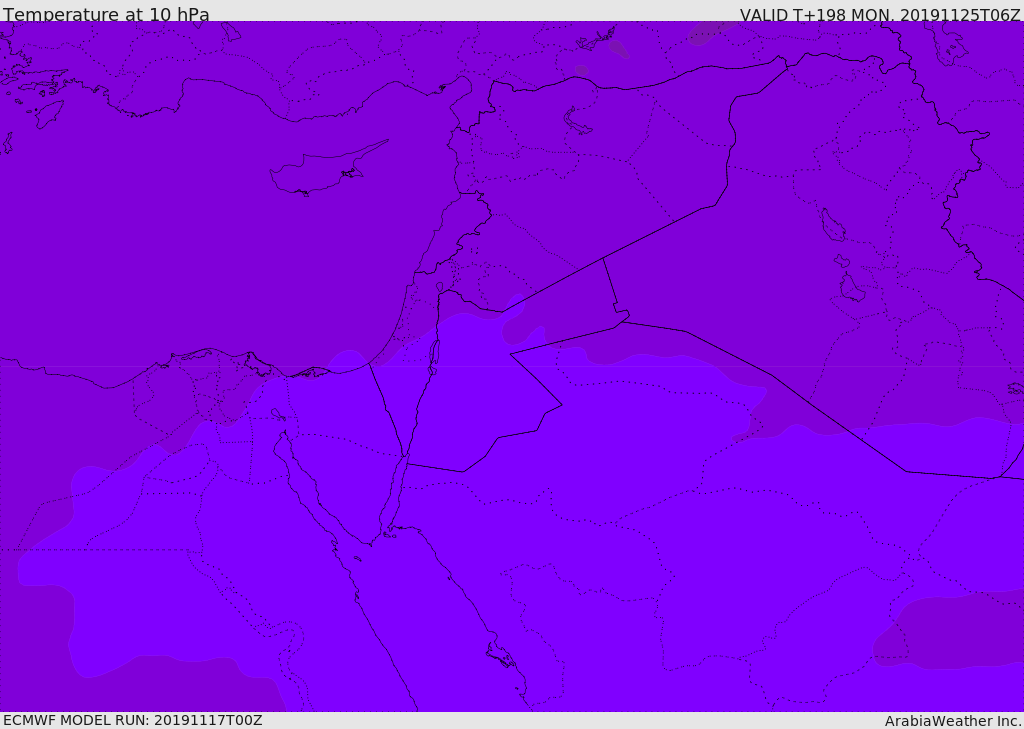Image resolution: width=1024 pixels, height=729 pixels.
Task: Click the 'ArabiaWeather Inc.' credit text
Action: coord(953,721)
